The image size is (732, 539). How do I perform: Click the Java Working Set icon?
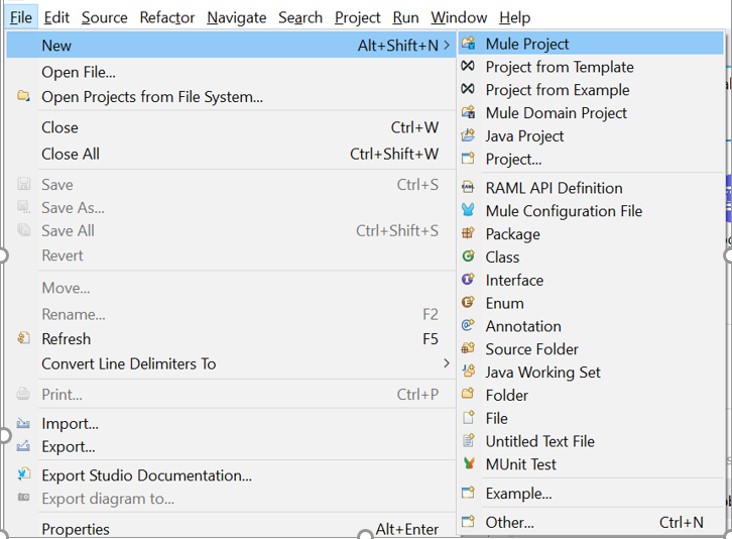(467, 372)
